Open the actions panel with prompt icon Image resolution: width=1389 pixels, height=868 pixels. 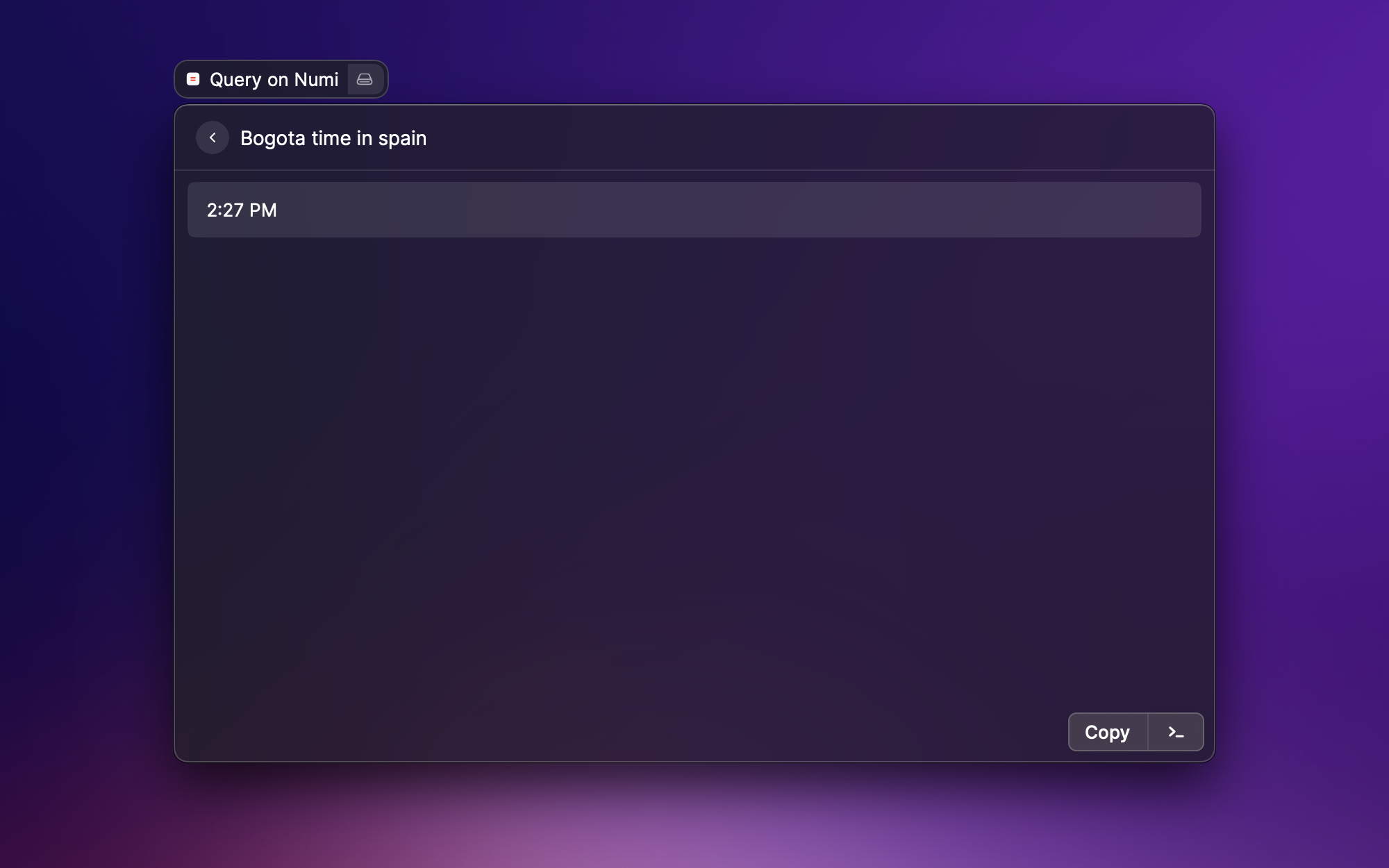tap(1175, 732)
